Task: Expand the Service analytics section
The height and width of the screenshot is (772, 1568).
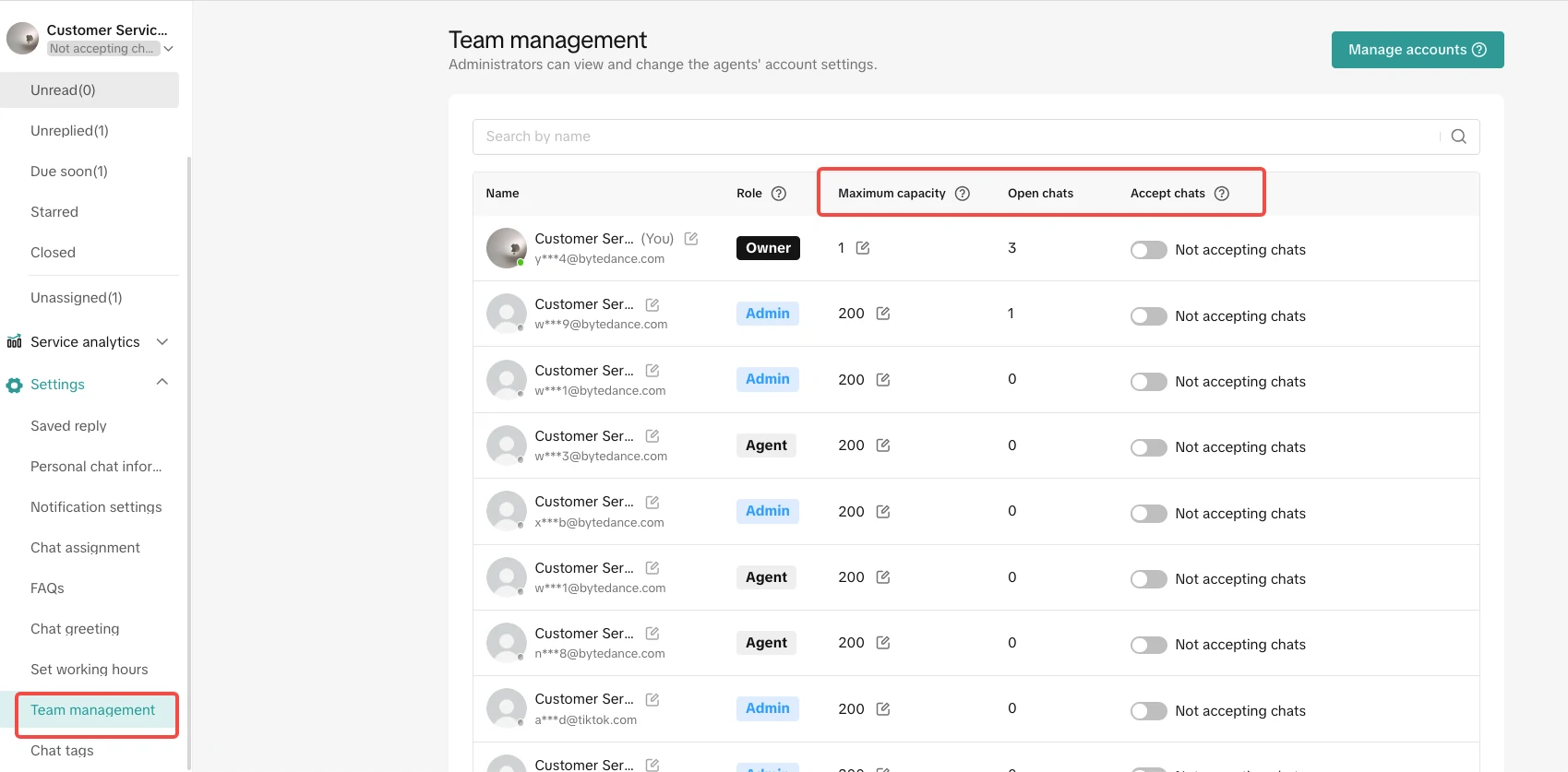Action: tap(162, 342)
